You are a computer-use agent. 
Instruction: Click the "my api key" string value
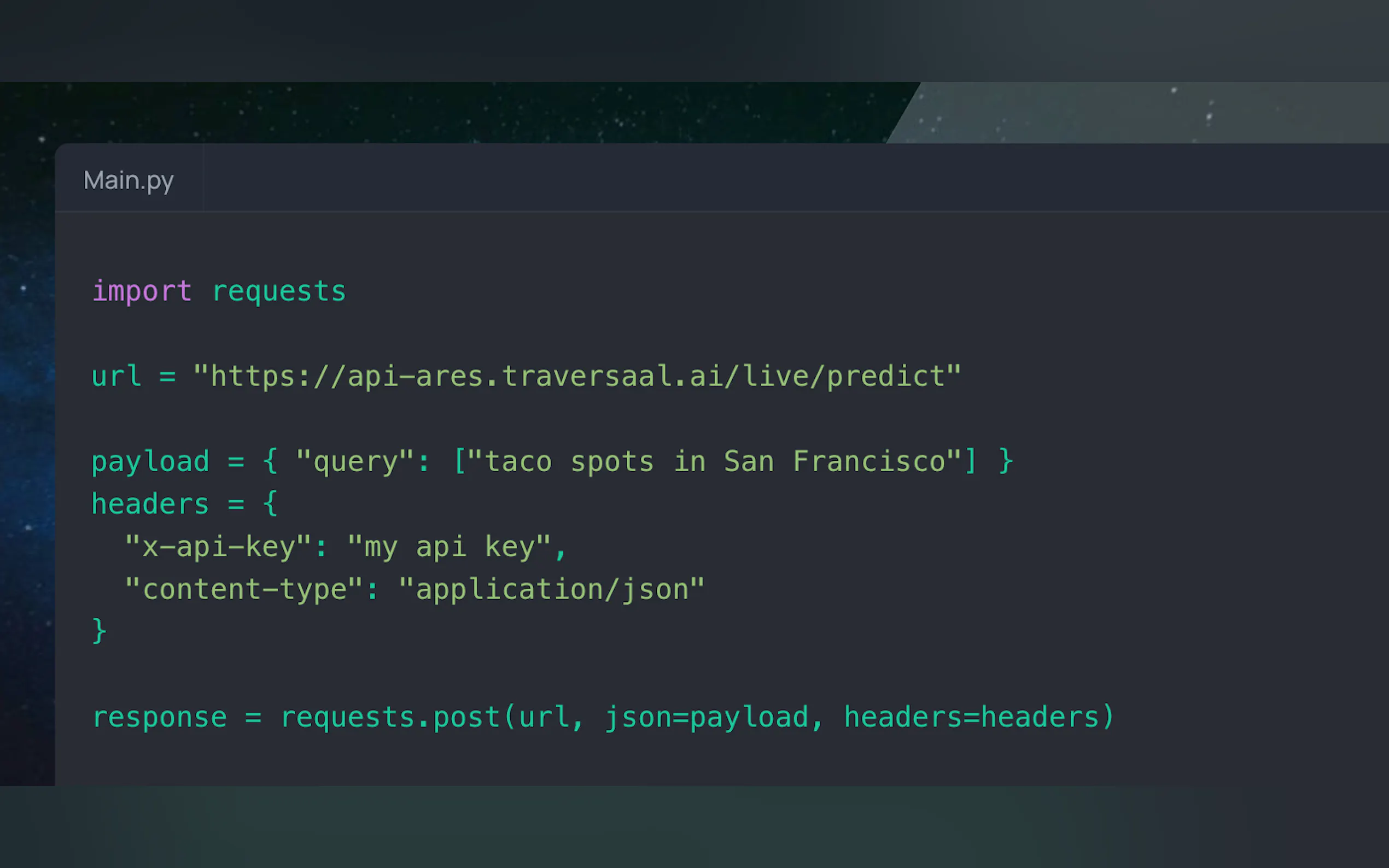tap(449, 547)
